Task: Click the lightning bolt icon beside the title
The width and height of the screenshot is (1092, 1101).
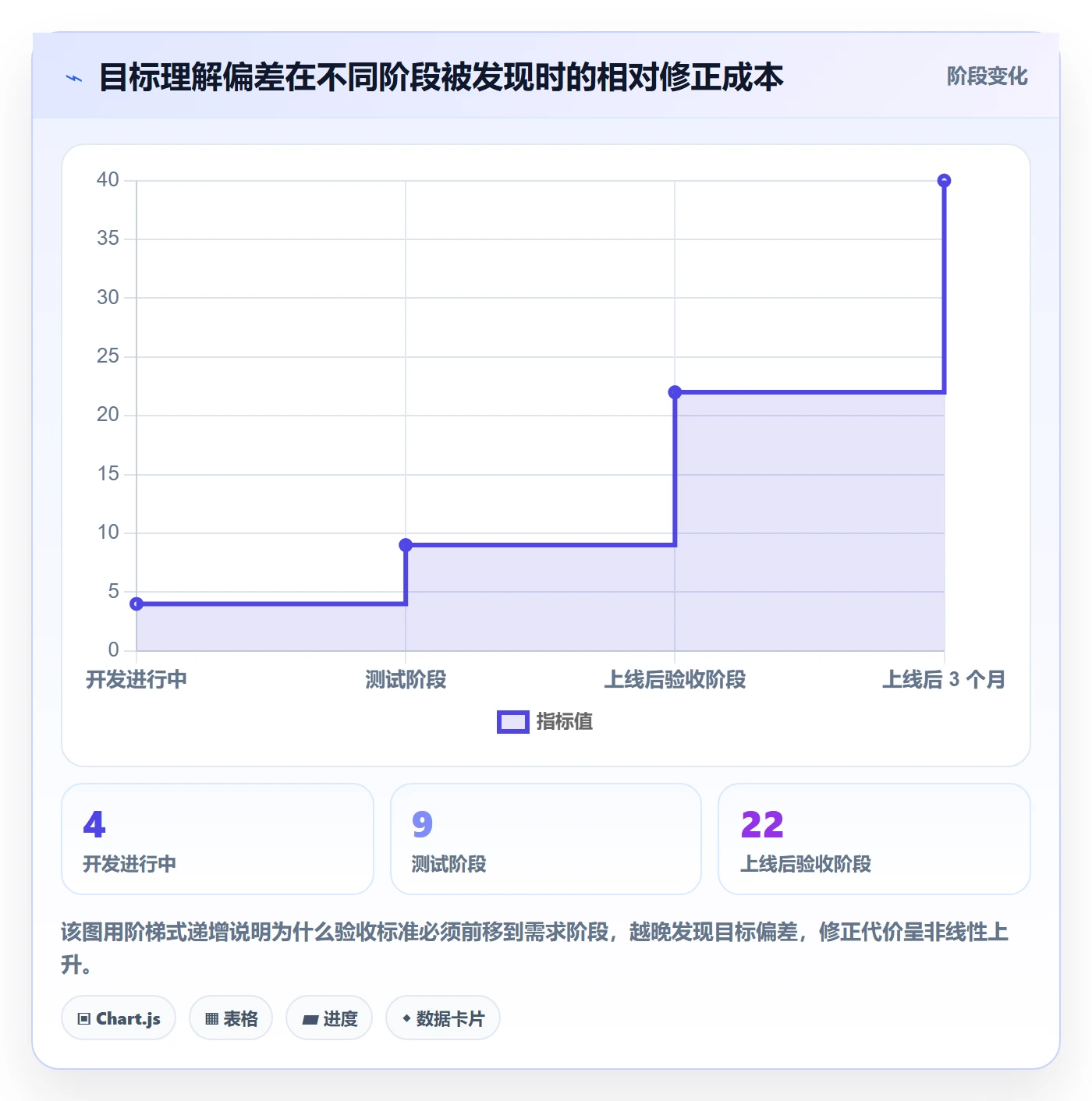Action: click(x=74, y=78)
